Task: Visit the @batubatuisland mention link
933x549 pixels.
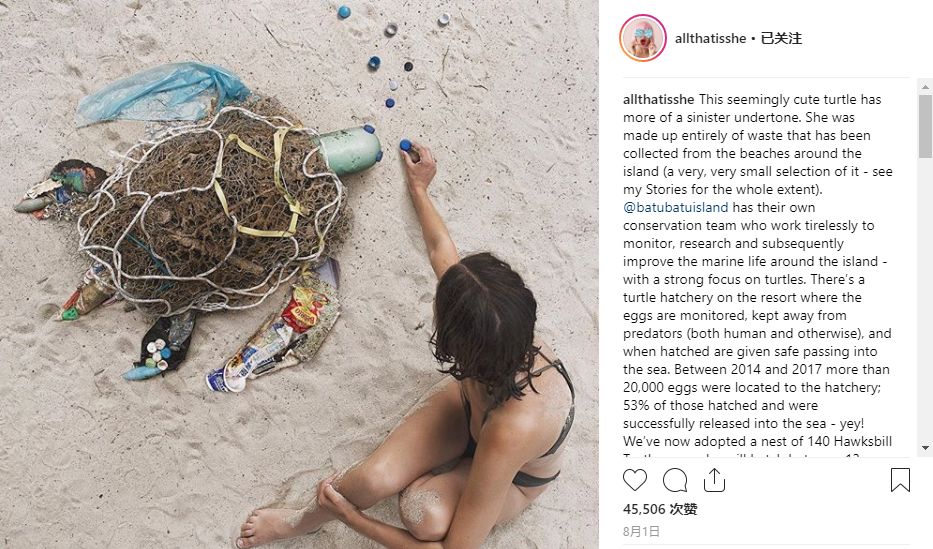Action: click(675, 208)
